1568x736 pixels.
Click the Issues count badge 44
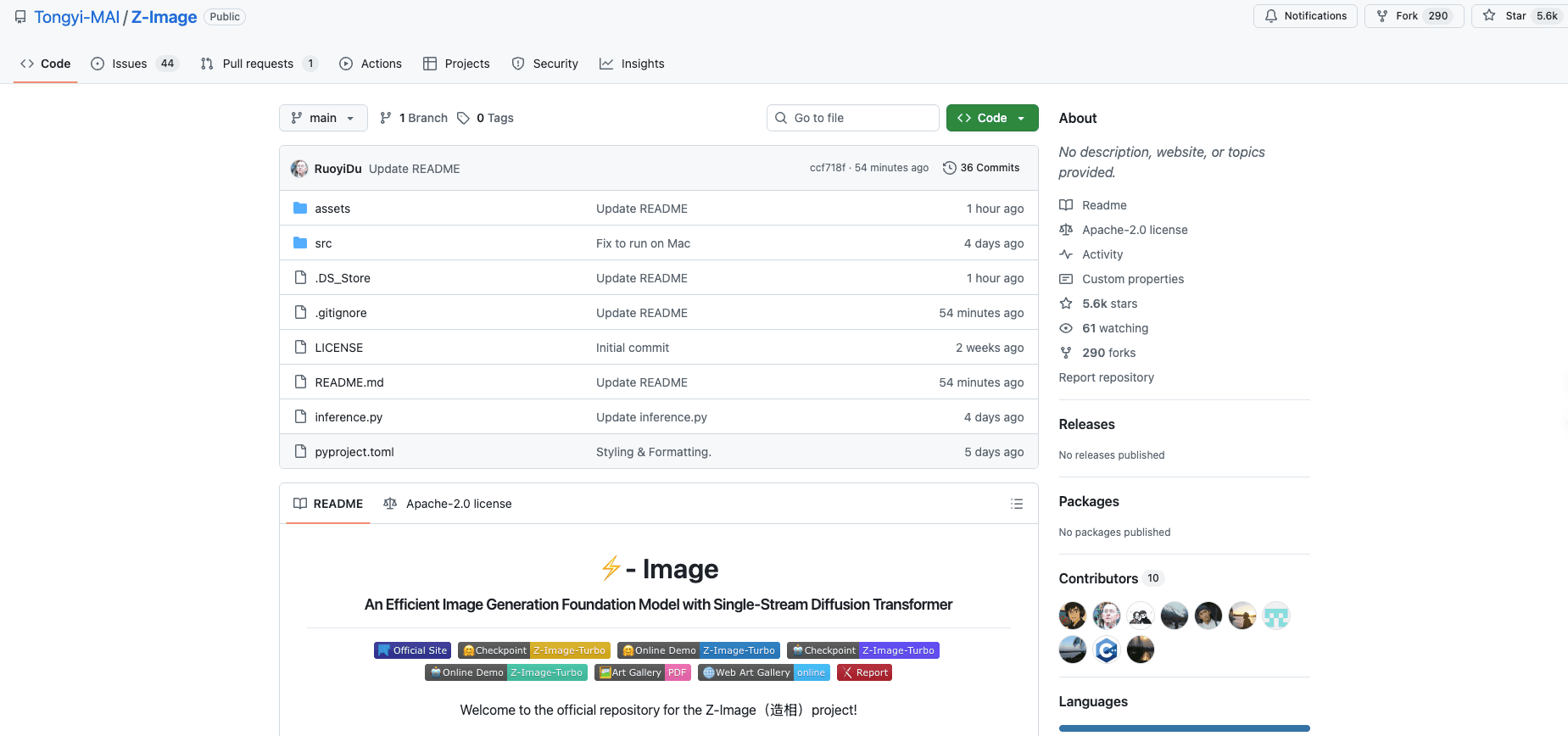click(167, 64)
